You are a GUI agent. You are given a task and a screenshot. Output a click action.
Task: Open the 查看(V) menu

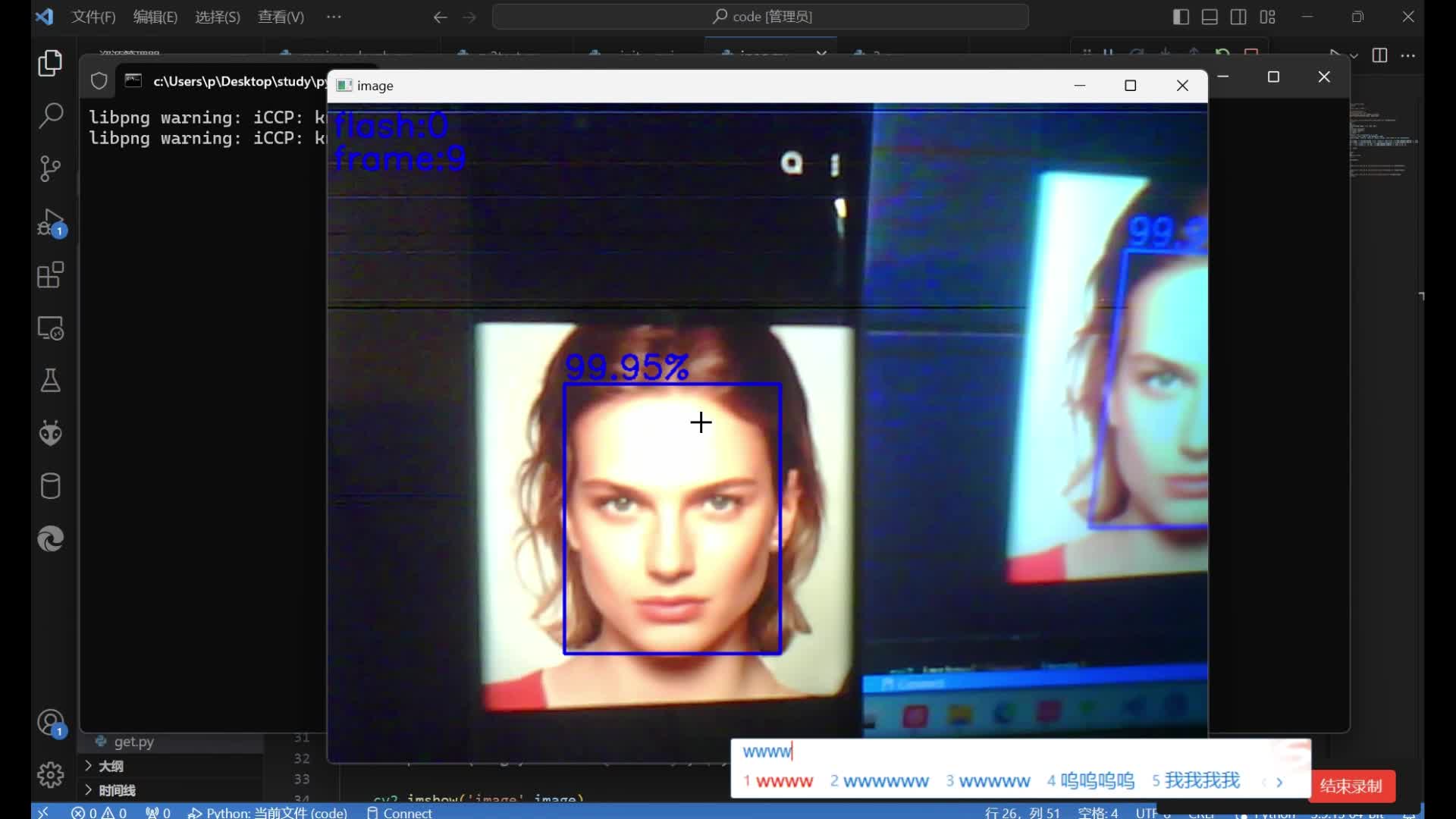point(281,17)
